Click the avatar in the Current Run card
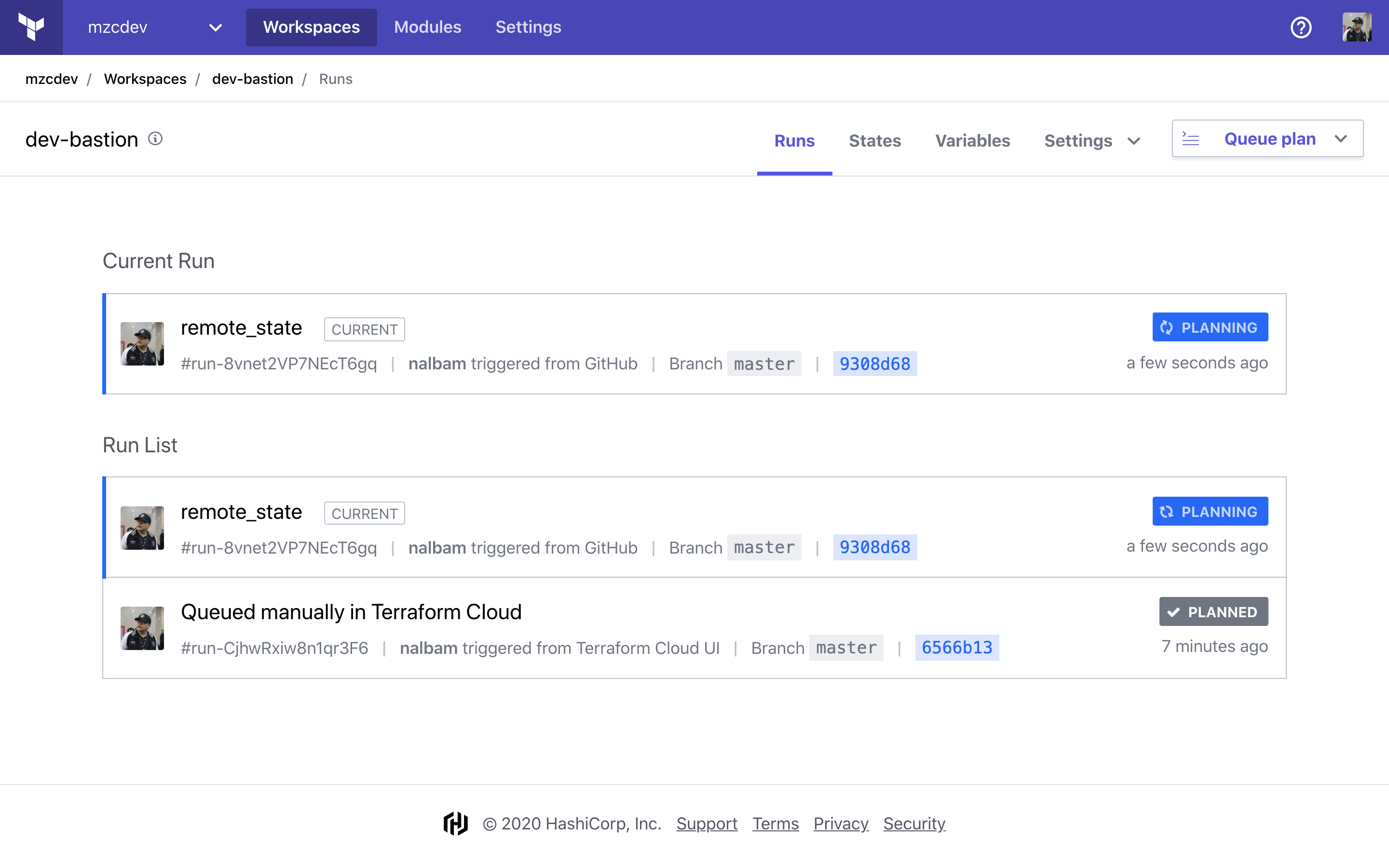1389x868 pixels. click(142, 344)
